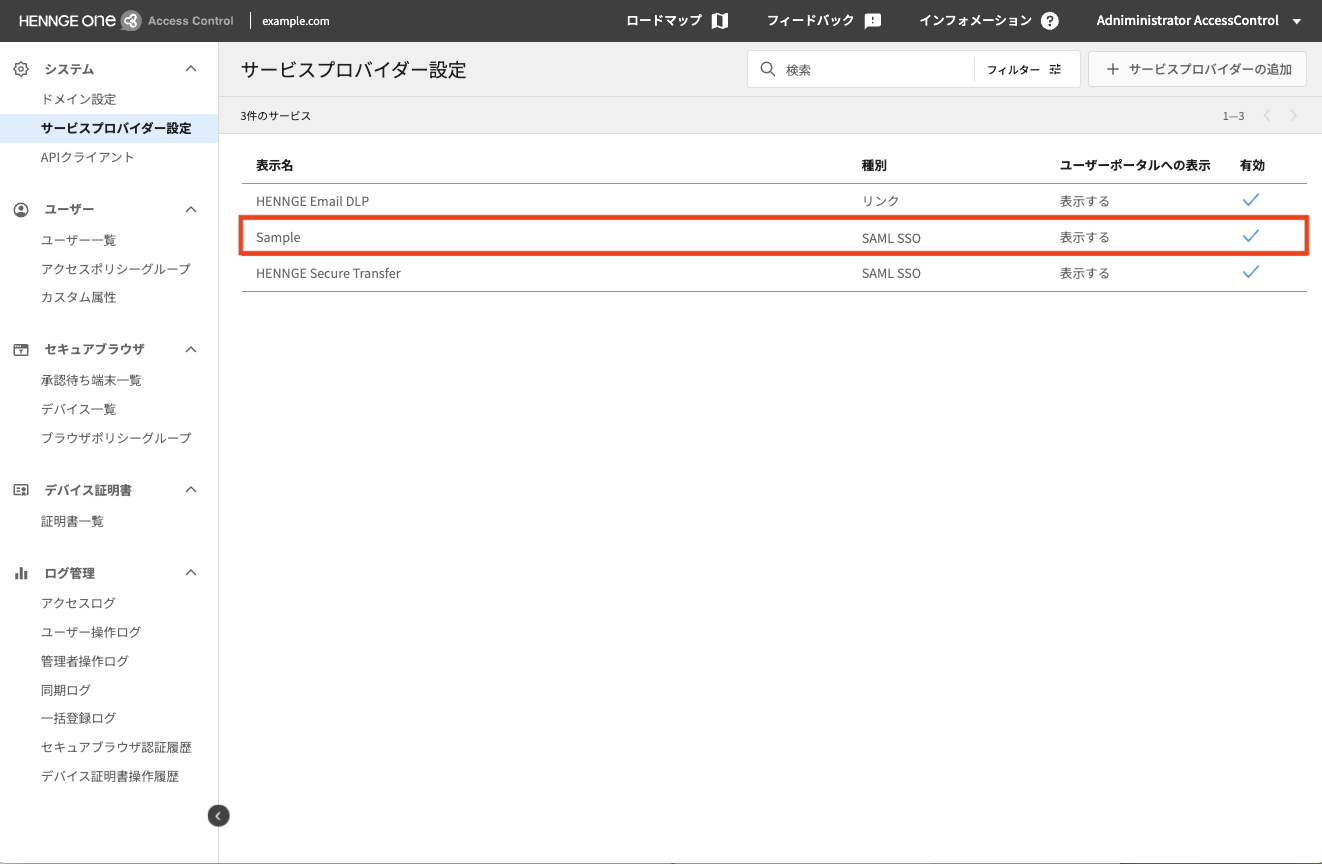
Task: Click SAML SSO in the Sample row
Action: (891, 237)
